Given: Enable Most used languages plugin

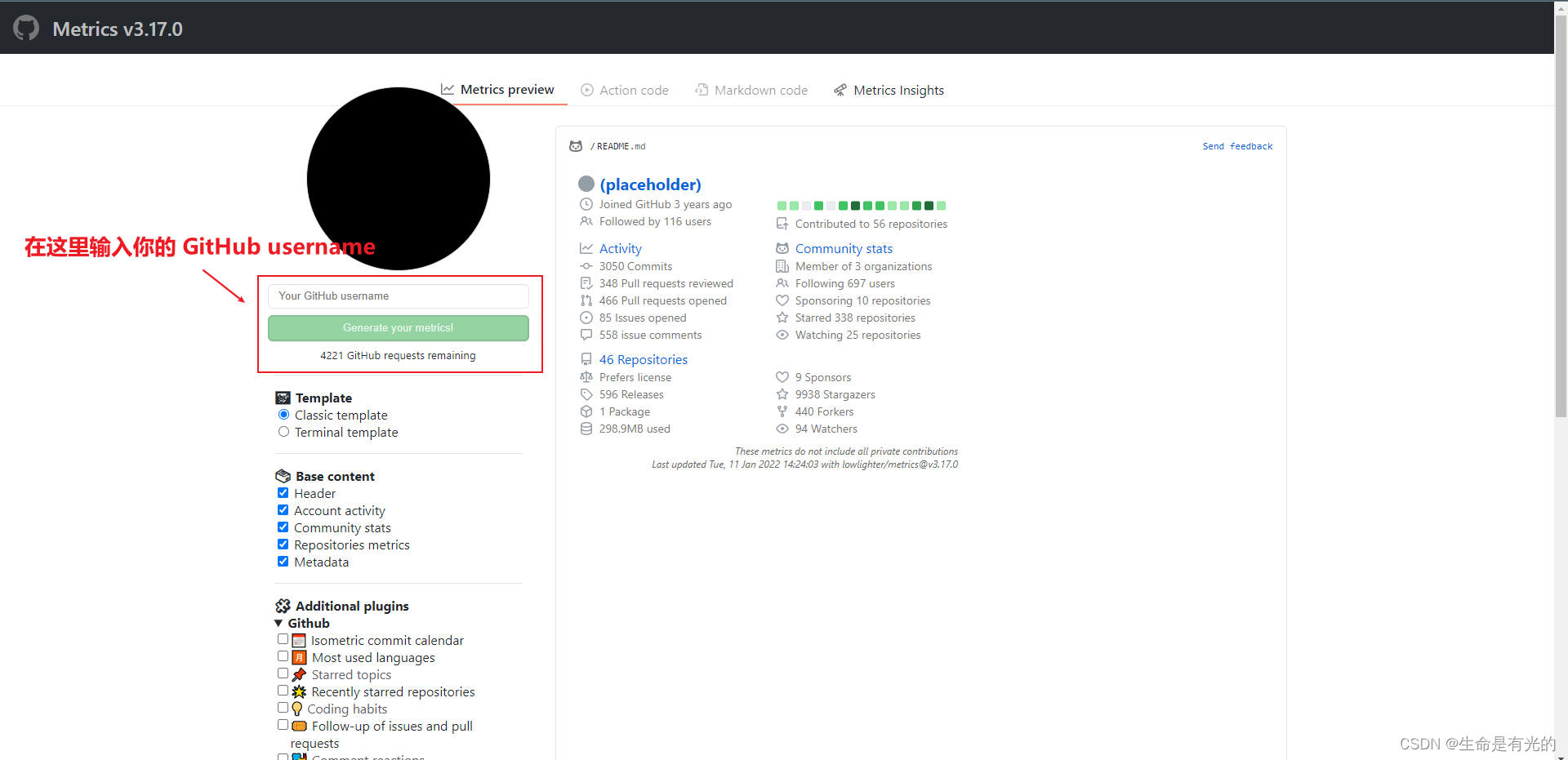Looking at the screenshot, I should (283, 656).
